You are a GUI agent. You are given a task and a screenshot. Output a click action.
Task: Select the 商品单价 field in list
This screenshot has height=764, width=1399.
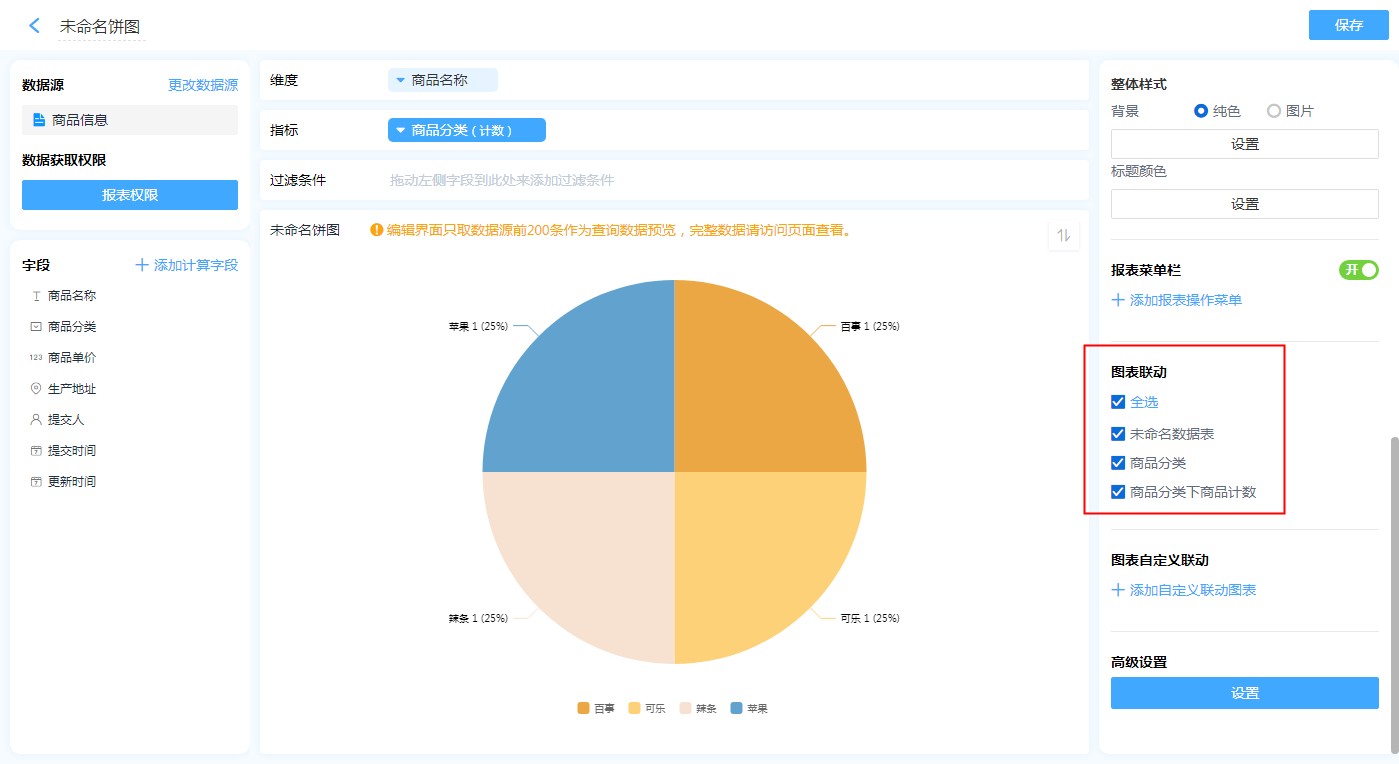[72, 358]
